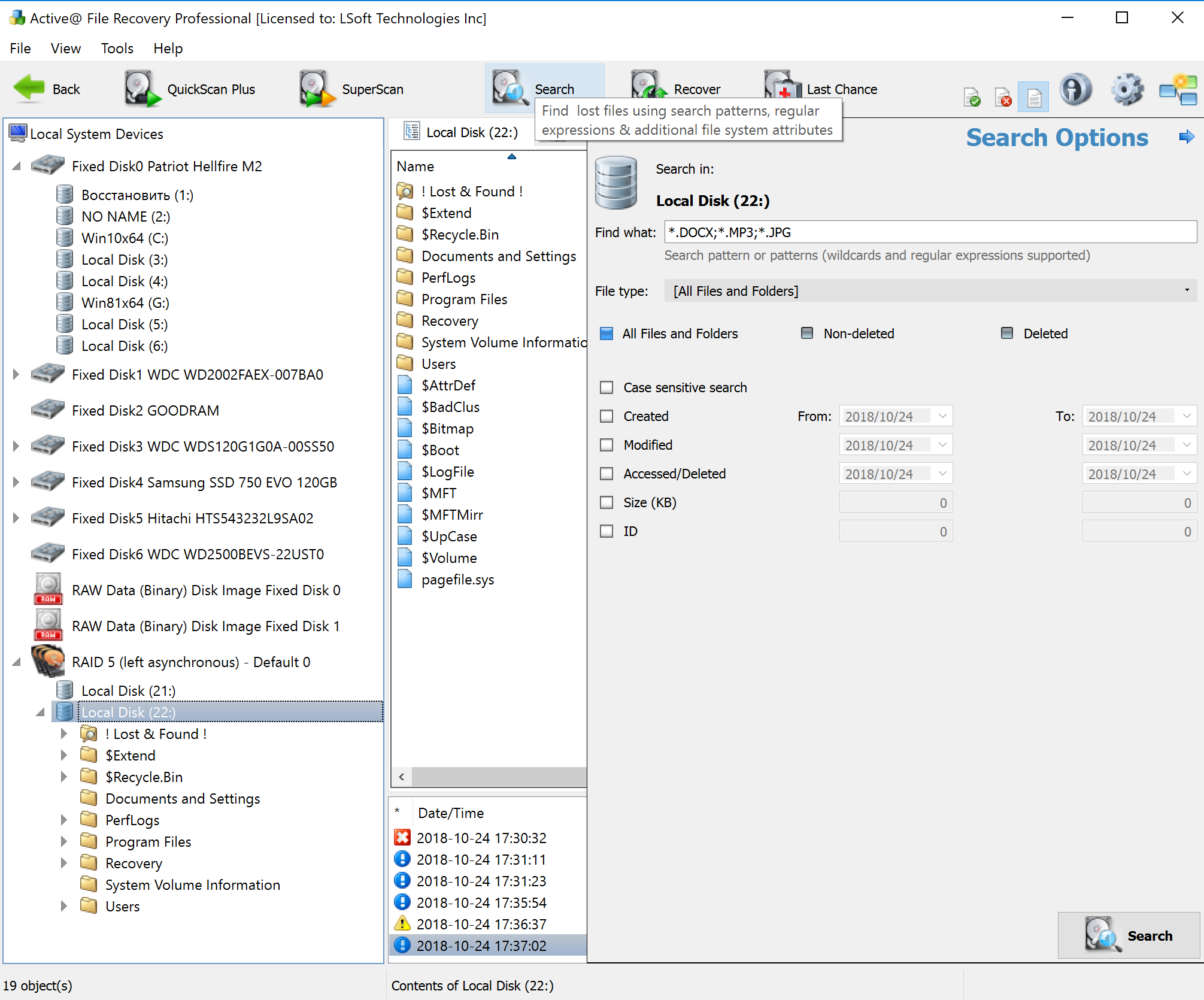1204x1000 pixels.
Task: Select RAW Data Disk Image Fixed Disk 0
Action: point(206,590)
